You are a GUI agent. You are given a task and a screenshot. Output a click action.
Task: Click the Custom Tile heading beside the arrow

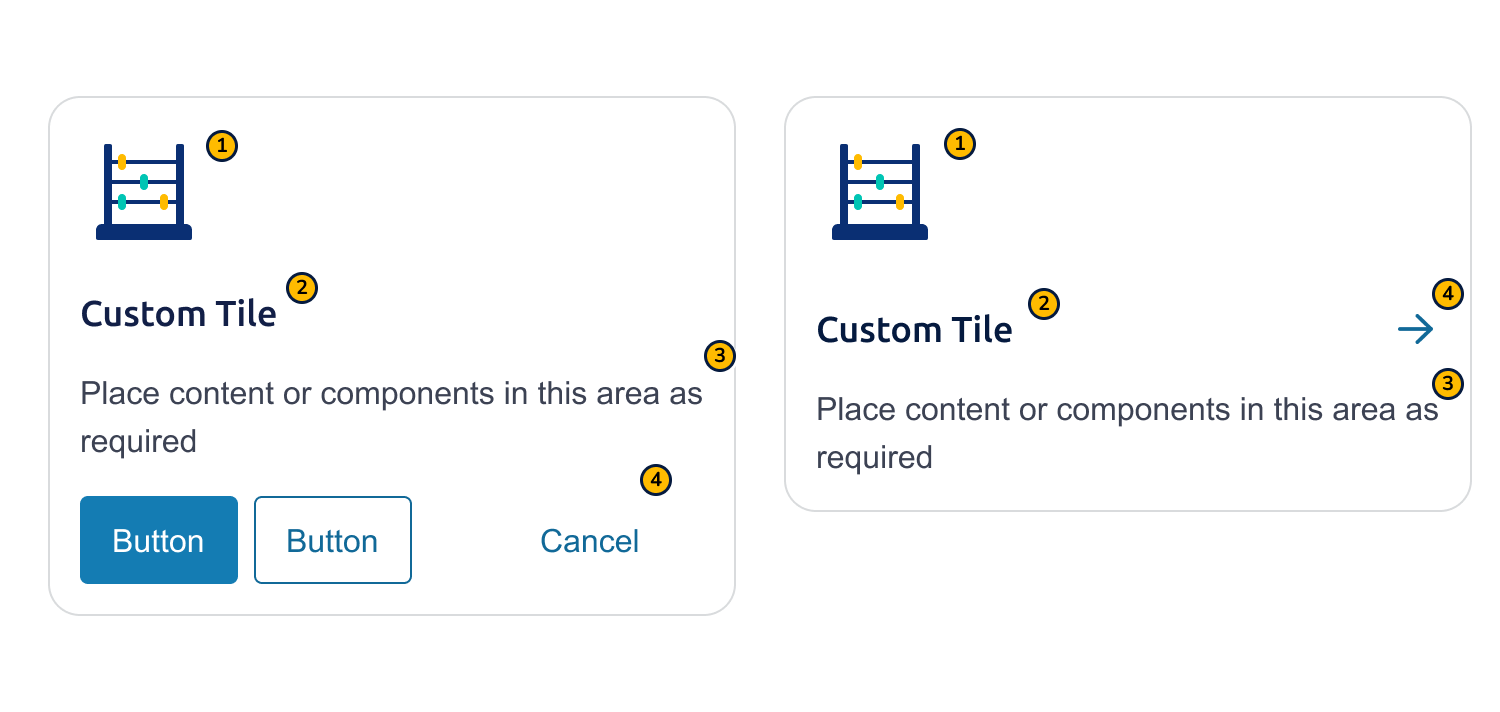[914, 330]
